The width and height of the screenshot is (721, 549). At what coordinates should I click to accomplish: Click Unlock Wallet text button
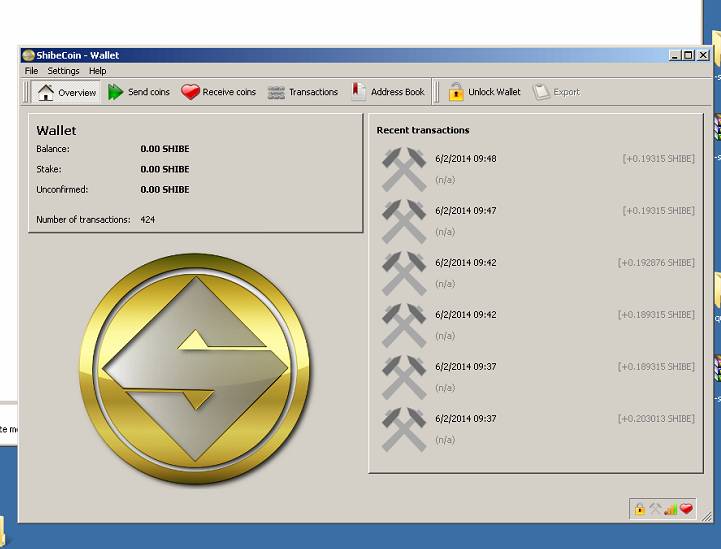click(x=494, y=92)
